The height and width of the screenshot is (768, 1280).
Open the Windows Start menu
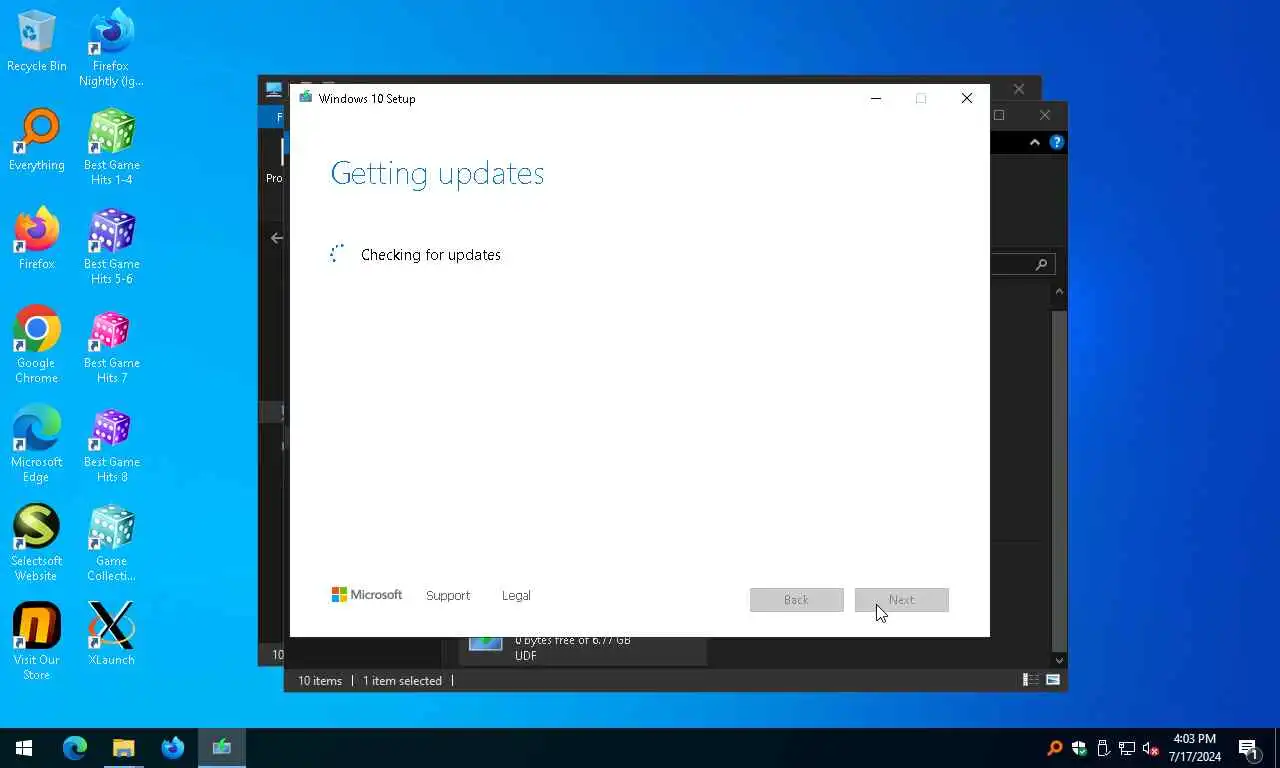click(24, 748)
